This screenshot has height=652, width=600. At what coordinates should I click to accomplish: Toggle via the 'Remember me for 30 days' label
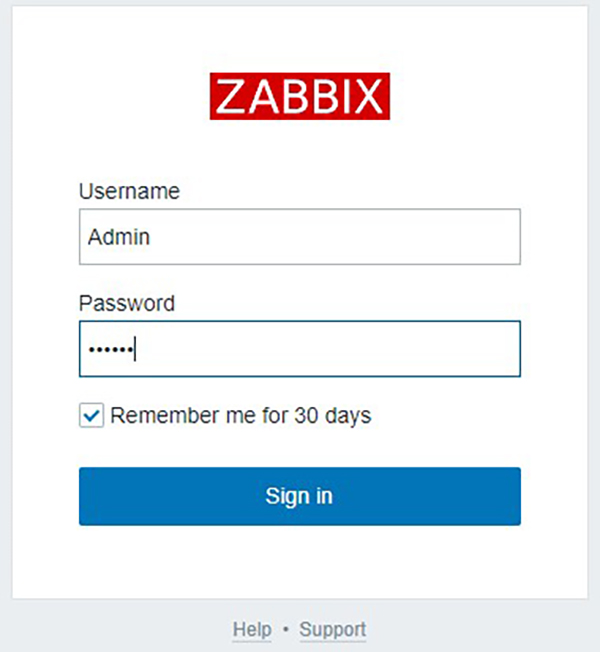241,415
